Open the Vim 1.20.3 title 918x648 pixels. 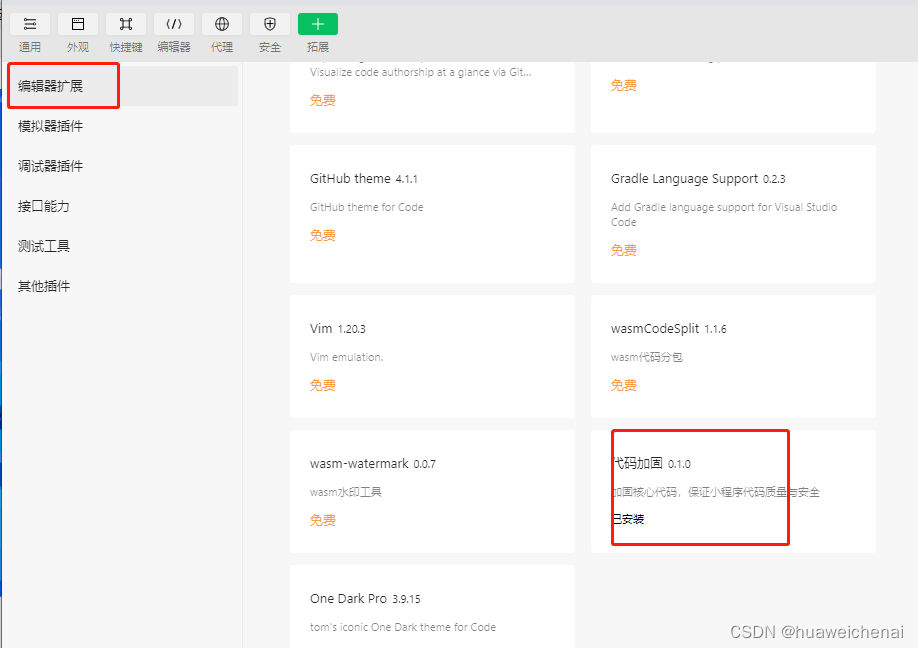click(x=338, y=328)
